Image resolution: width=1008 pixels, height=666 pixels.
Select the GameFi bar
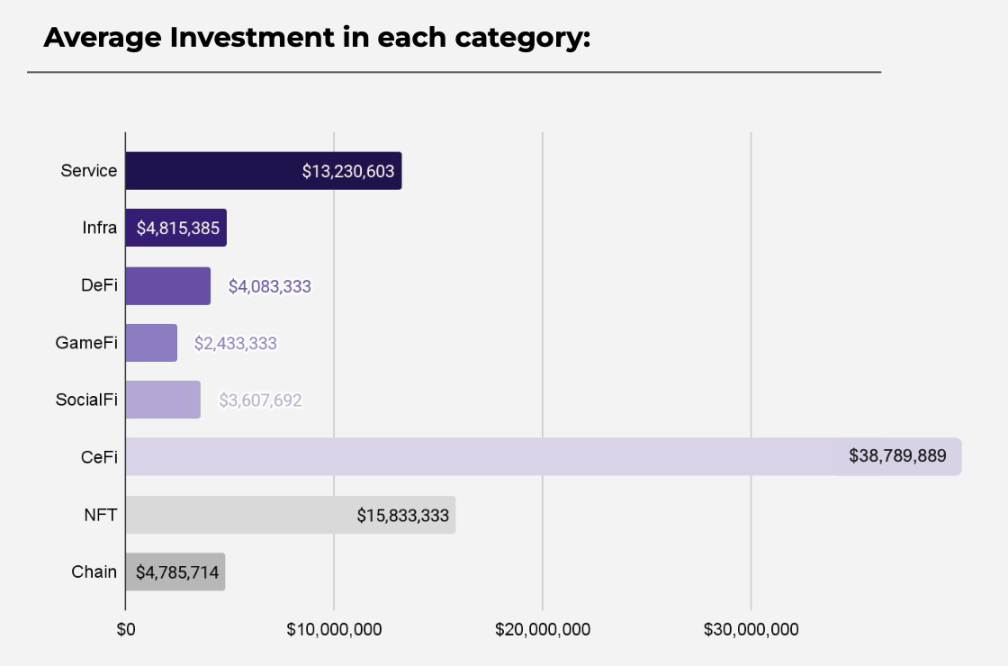[152, 343]
